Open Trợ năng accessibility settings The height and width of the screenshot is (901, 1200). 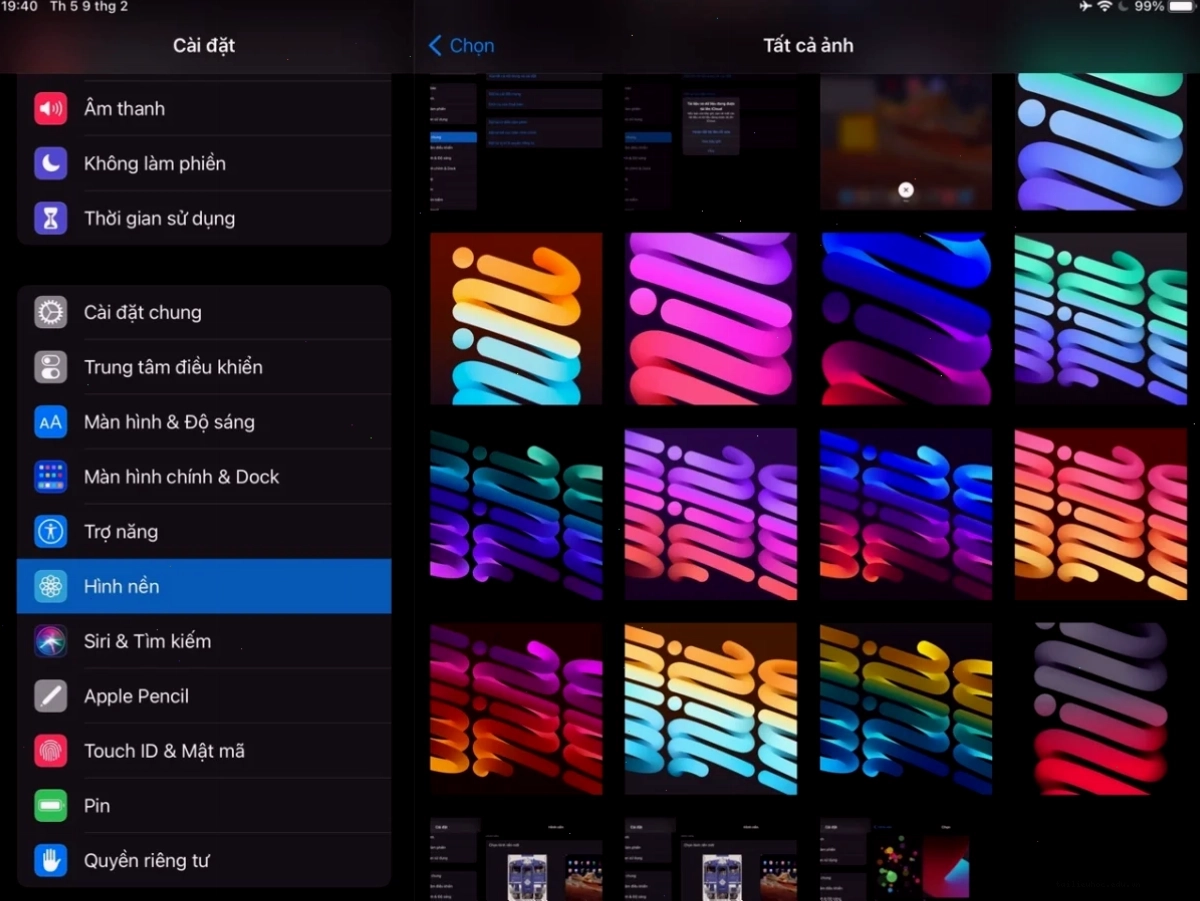tap(204, 532)
